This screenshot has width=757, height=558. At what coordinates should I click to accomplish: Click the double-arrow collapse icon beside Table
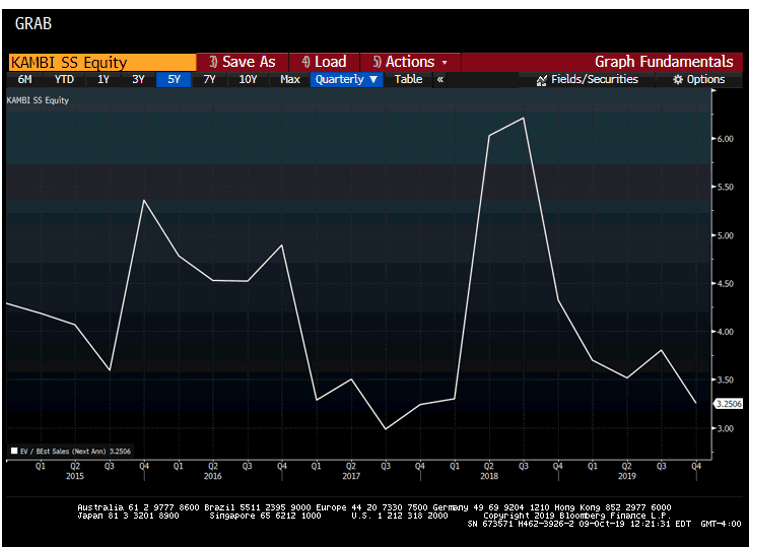pos(440,79)
